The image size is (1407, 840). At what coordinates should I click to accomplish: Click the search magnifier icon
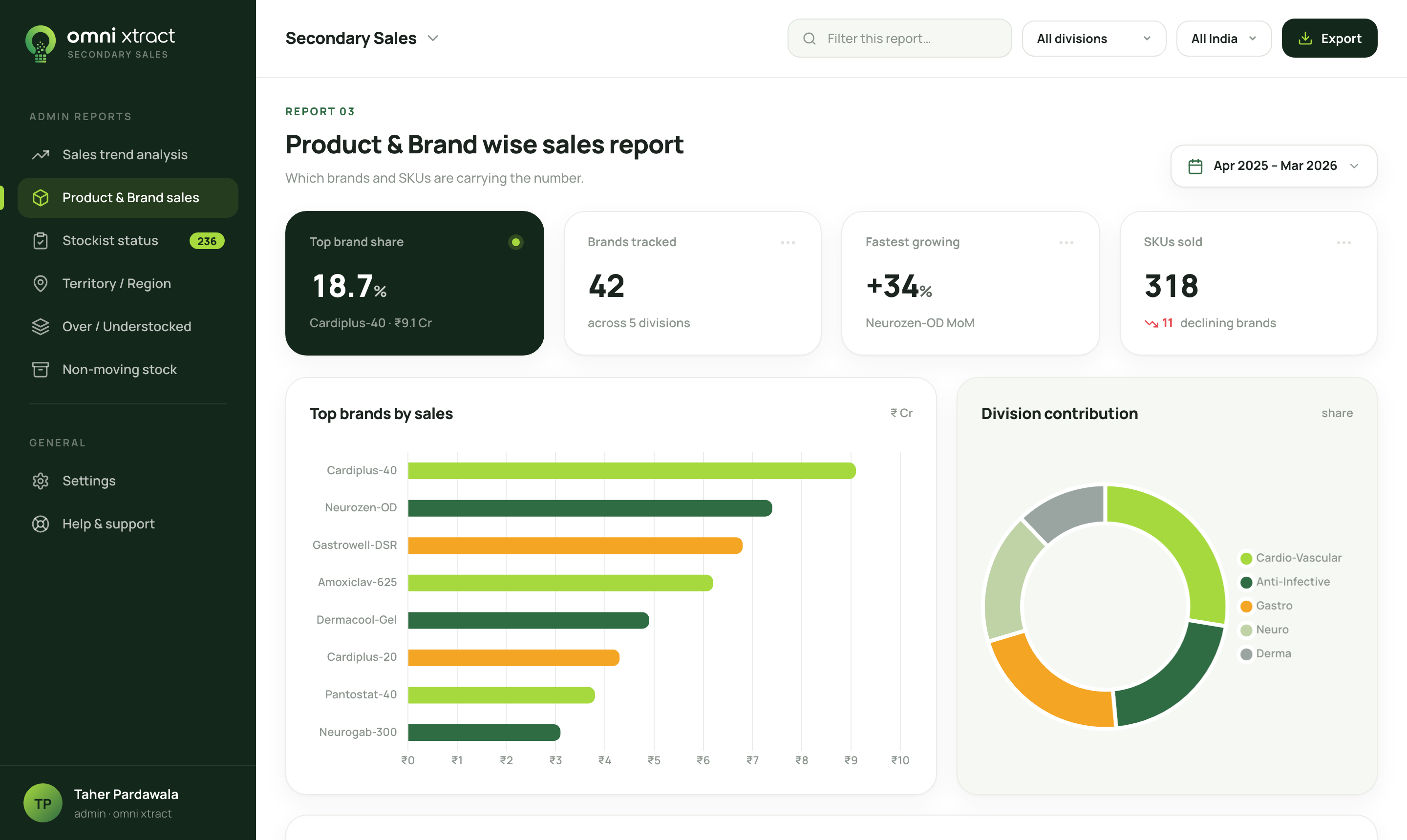pos(810,39)
